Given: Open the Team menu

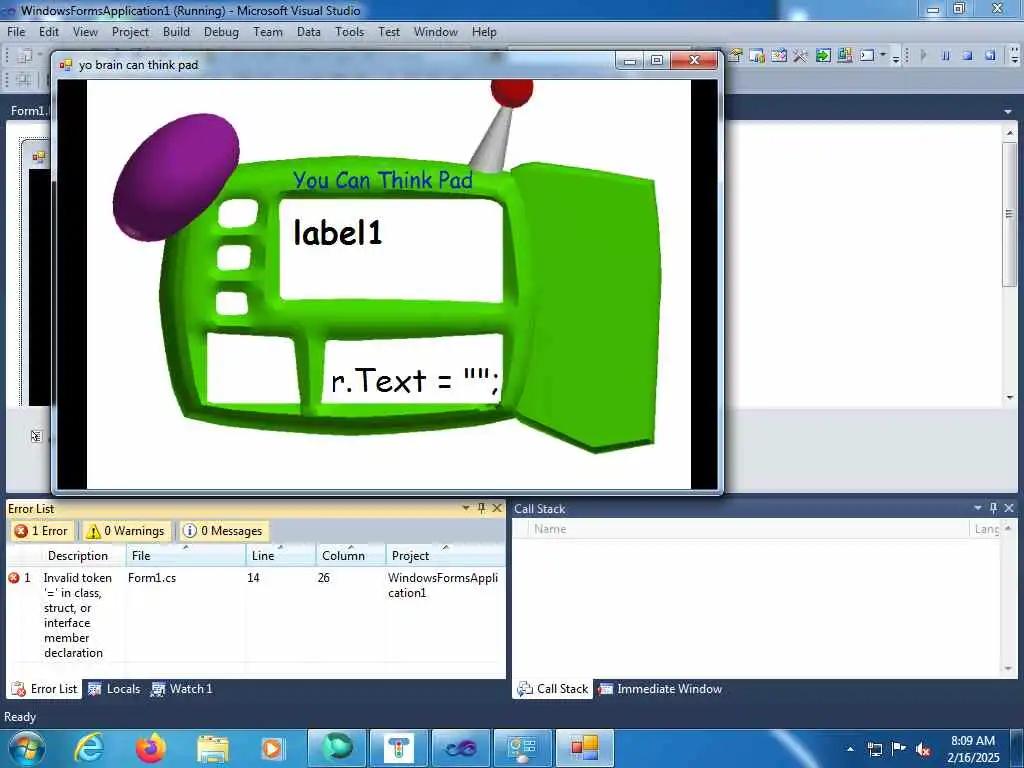Looking at the screenshot, I should (268, 31).
